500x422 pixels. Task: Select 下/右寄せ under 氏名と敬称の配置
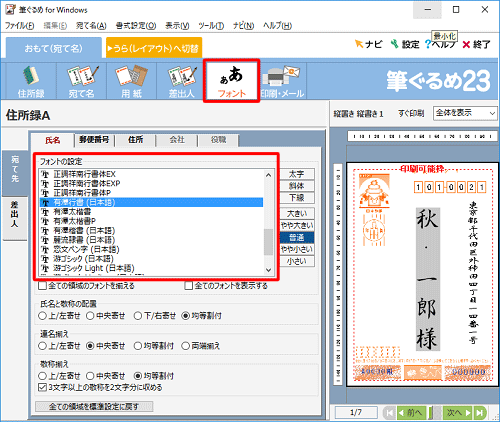[x=138, y=316]
